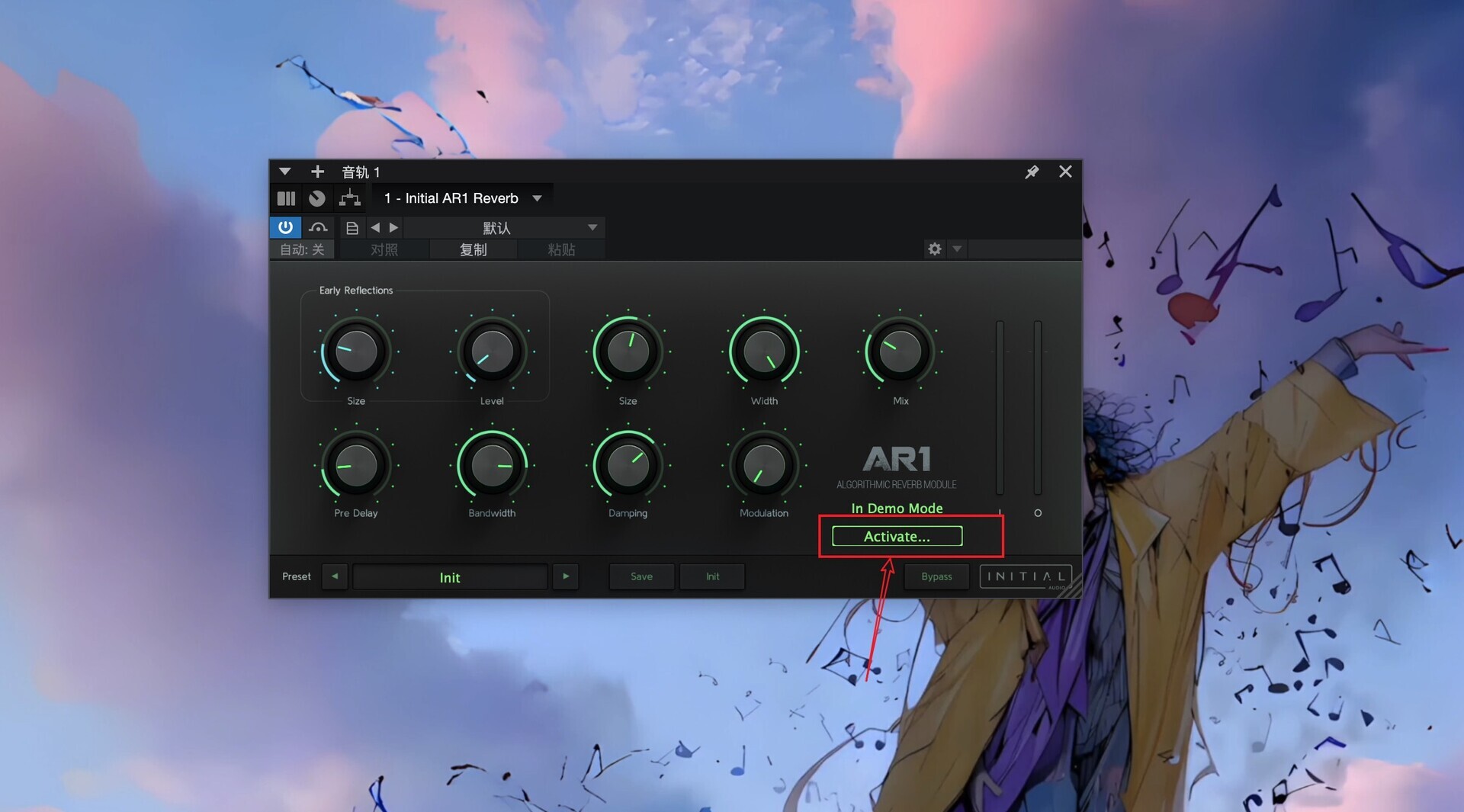Select next plugin preset arrow after Init
The height and width of the screenshot is (812, 1464).
click(566, 576)
